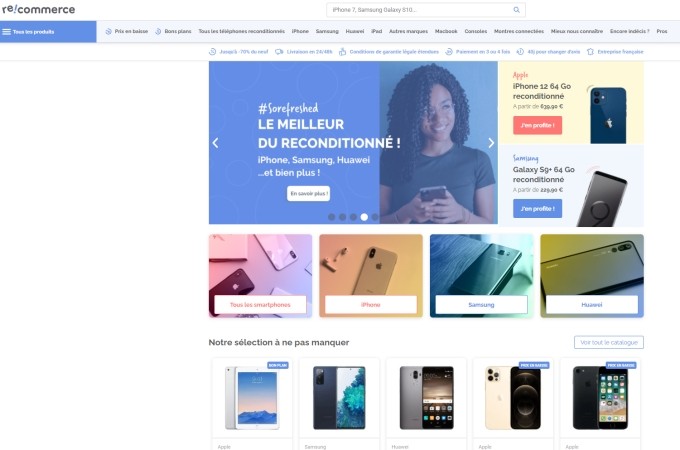Click the search magnifier icon
The height and width of the screenshot is (450, 680).
pos(516,10)
